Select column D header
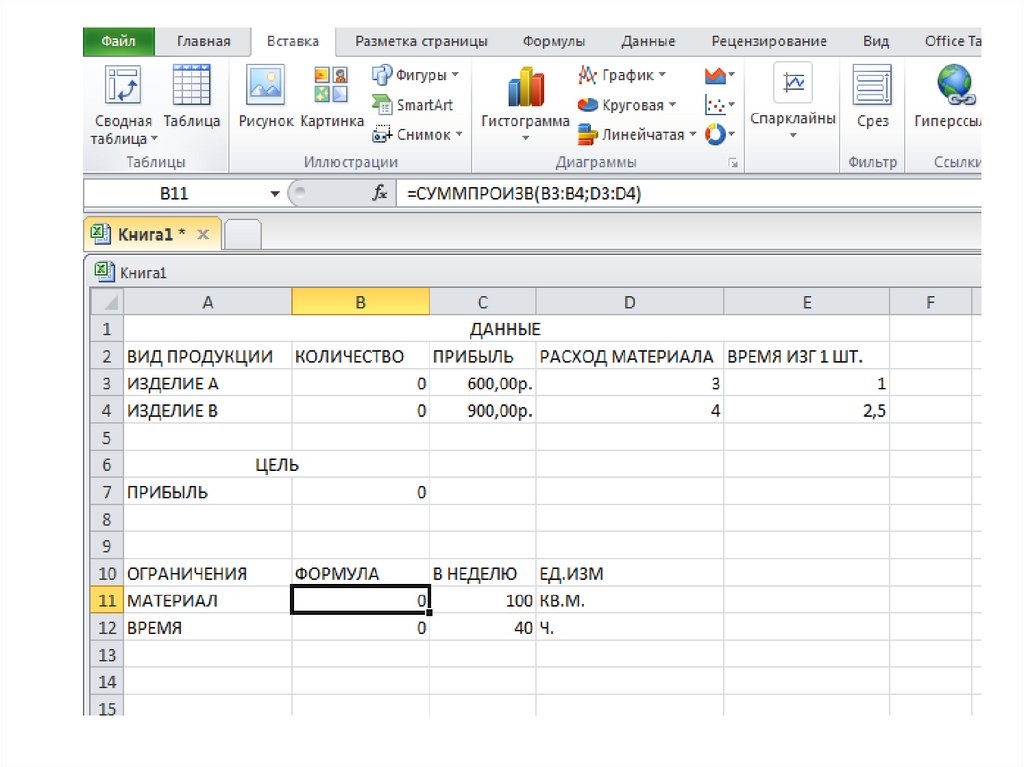Screen dimensions: 1024x767 (630, 302)
